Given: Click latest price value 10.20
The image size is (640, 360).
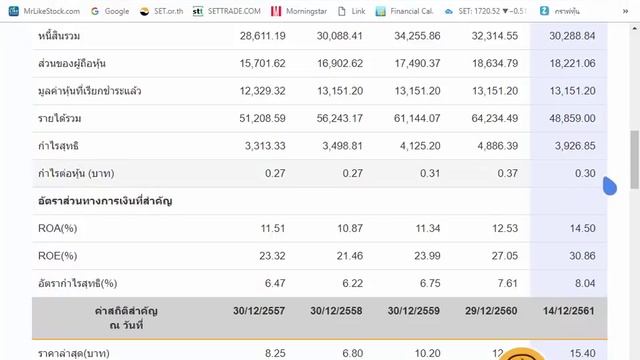Looking at the screenshot, I should tap(427, 353).
